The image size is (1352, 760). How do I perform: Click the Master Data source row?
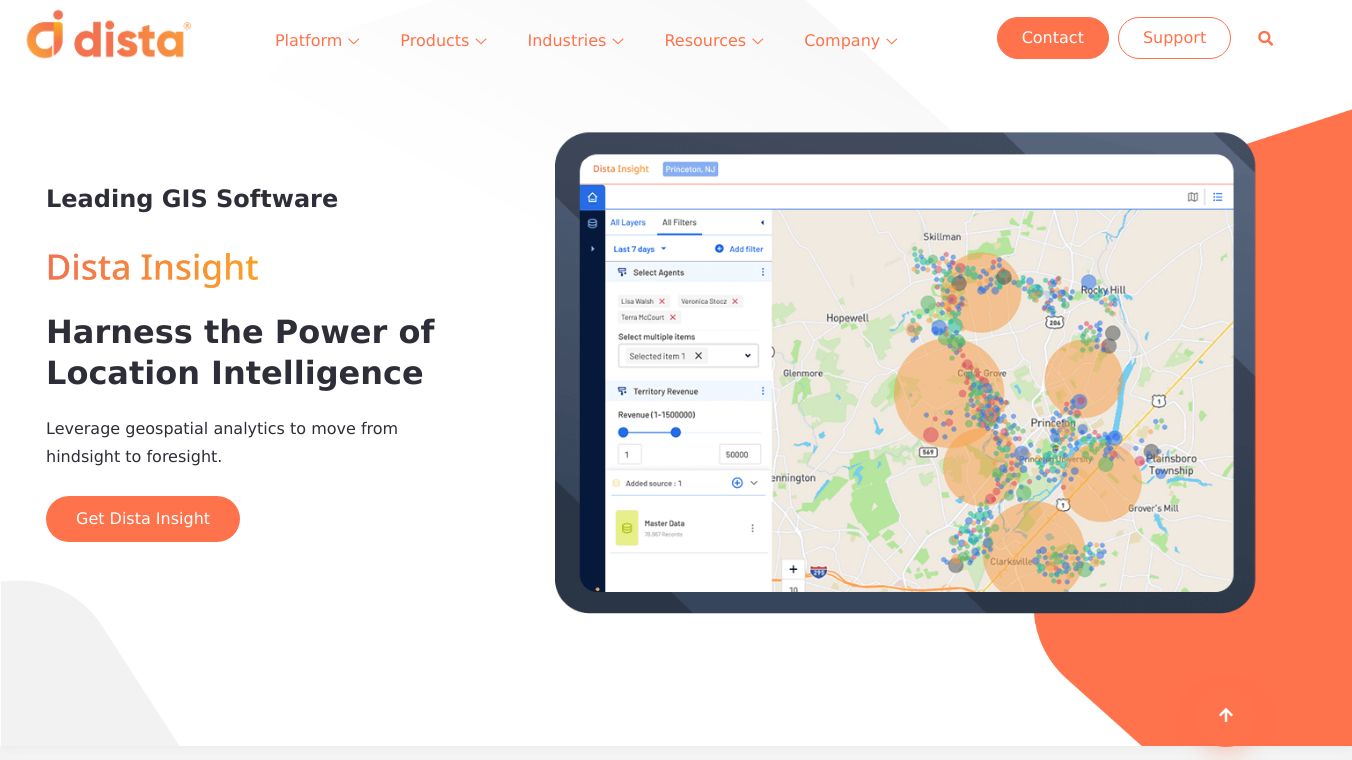[689, 528]
